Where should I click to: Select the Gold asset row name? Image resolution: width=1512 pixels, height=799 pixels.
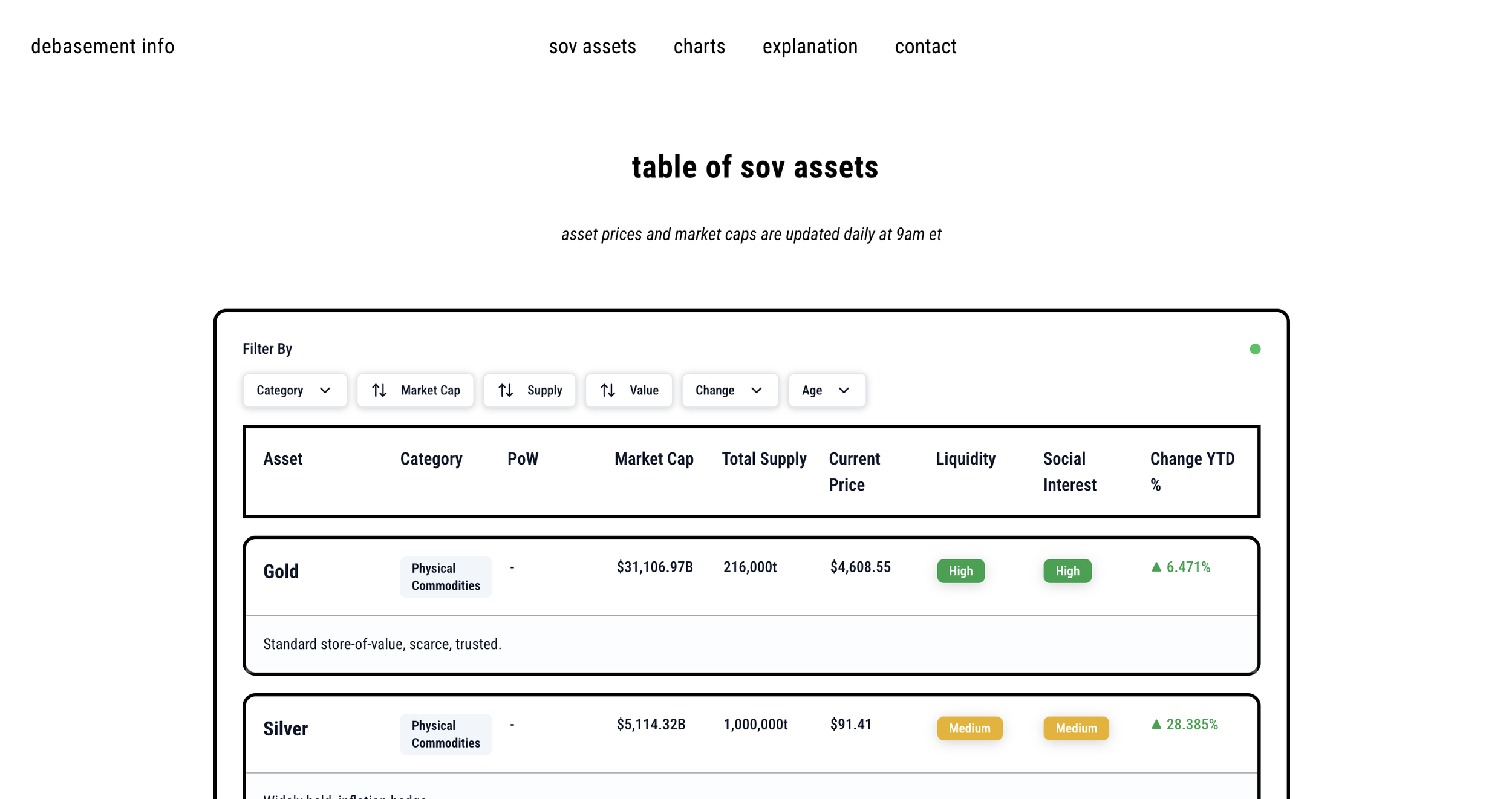point(281,572)
